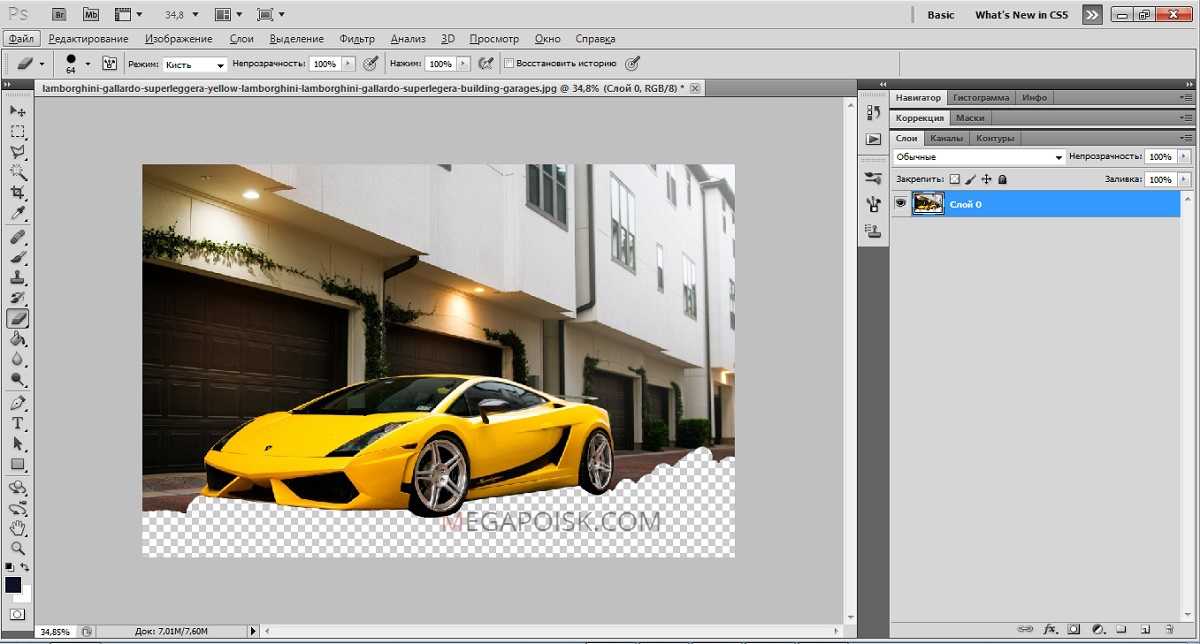This screenshot has height=644, width=1200.
Task: Open the Режим Кисть dropdown
Action: coord(195,64)
